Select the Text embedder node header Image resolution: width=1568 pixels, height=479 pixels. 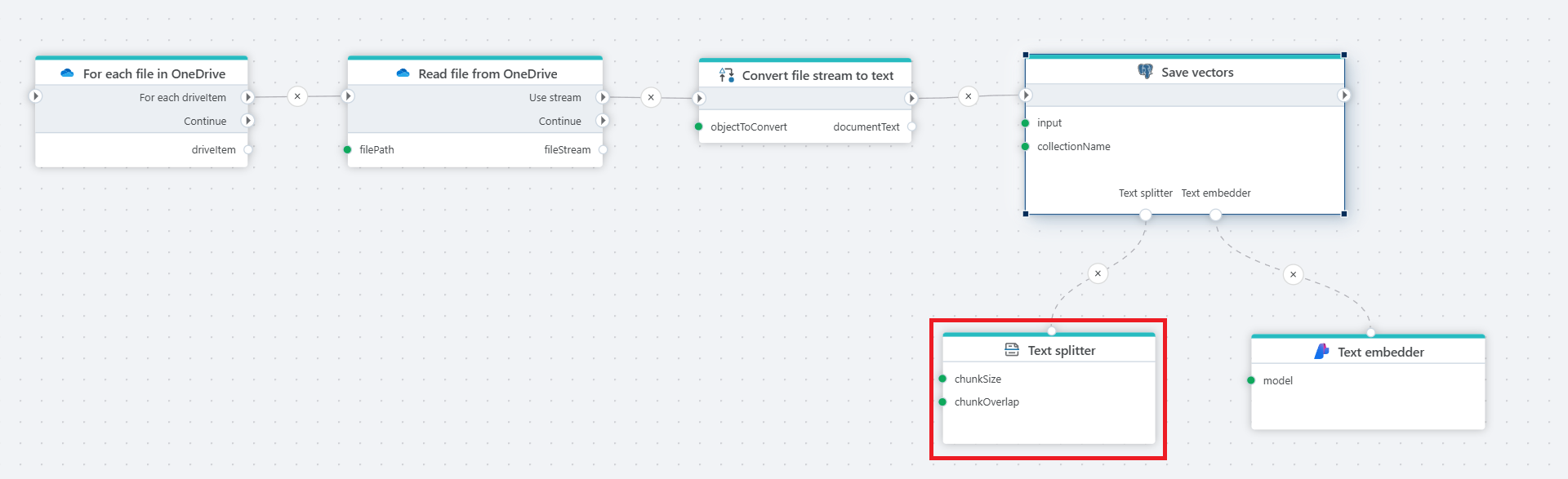click(x=1380, y=352)
